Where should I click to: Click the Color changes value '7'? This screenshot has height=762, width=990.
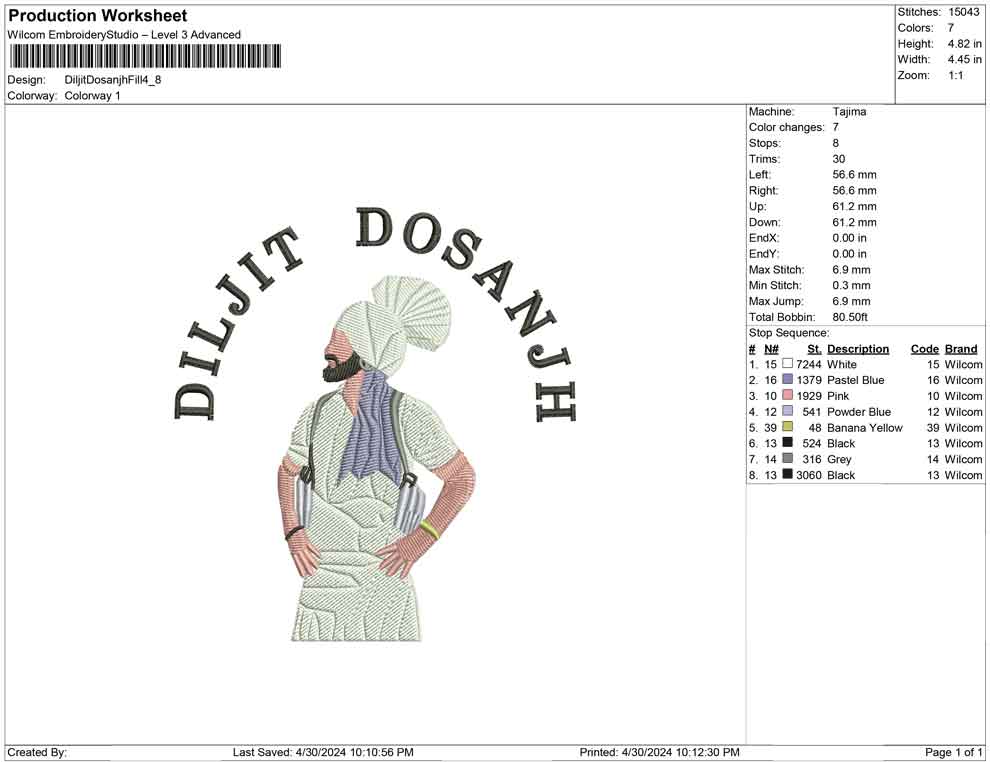pyautogui.click(x=836, y=128)
